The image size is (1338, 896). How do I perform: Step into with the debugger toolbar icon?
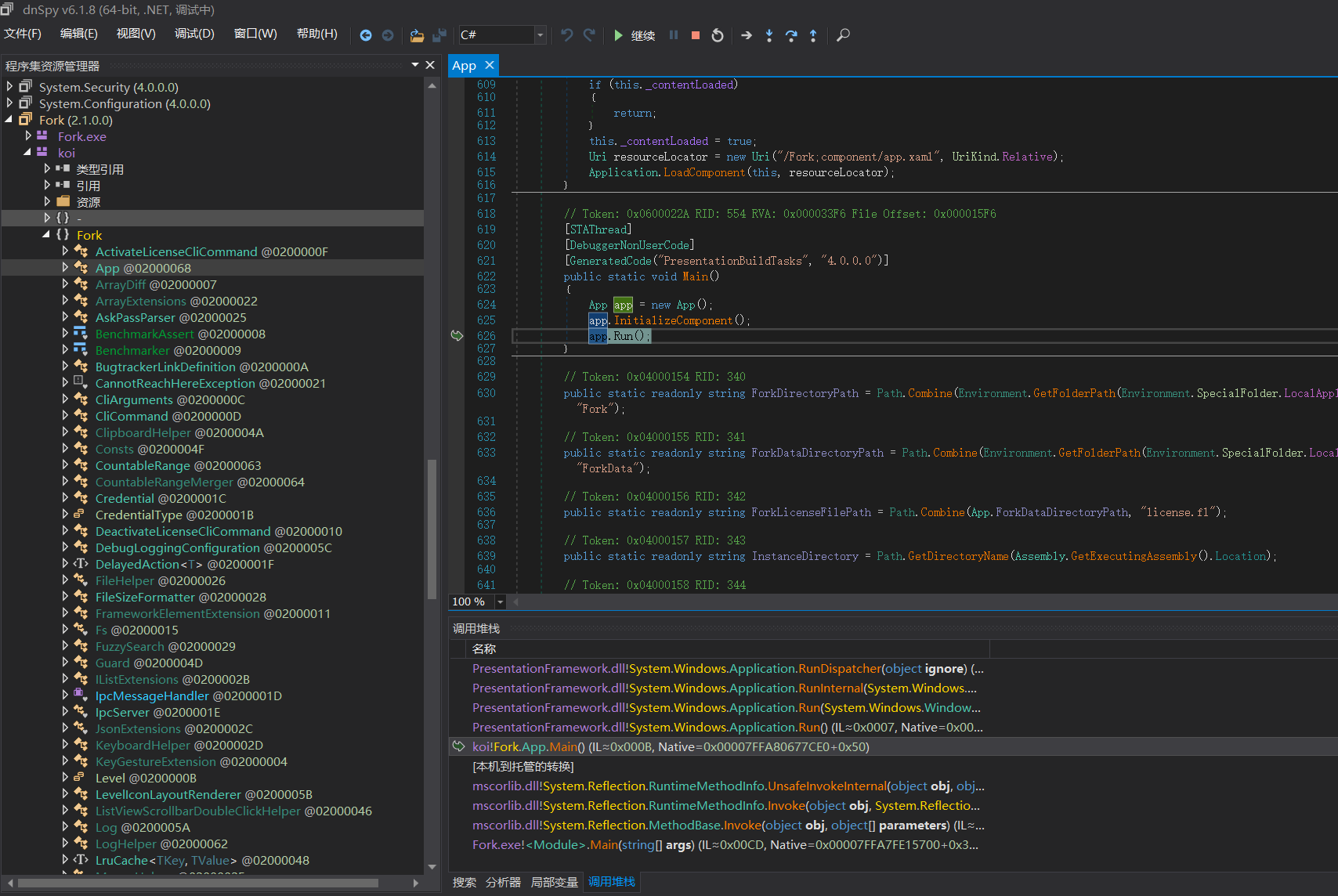click(769, 35)
